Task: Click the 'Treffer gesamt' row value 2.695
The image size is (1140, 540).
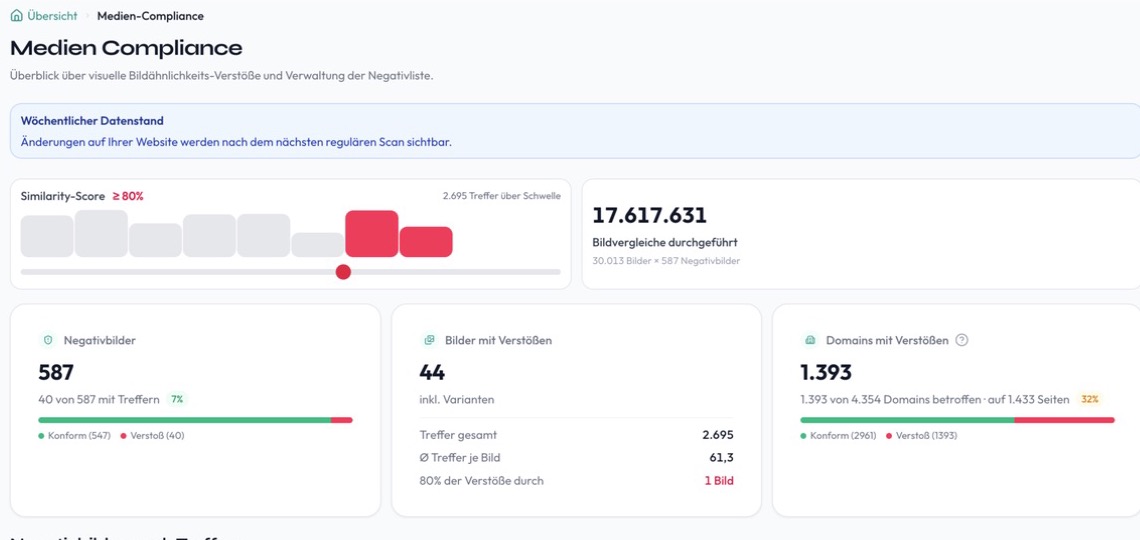Action: click(x=718, y=435)
